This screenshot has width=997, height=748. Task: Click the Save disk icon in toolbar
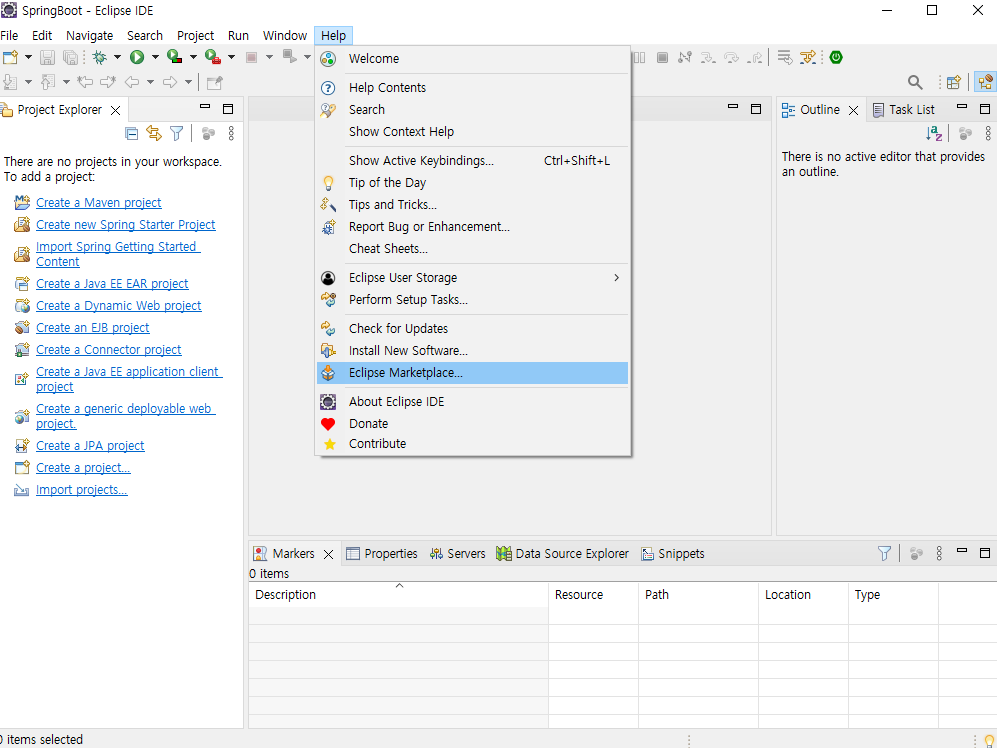click(47, 57)
